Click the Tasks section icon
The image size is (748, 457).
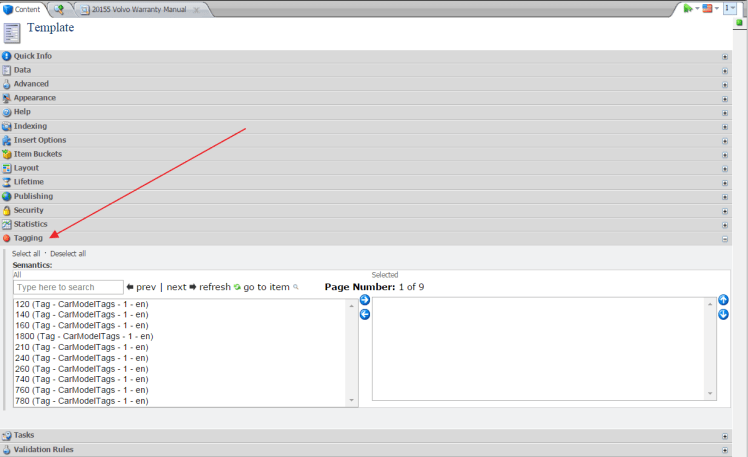(6, 436)
